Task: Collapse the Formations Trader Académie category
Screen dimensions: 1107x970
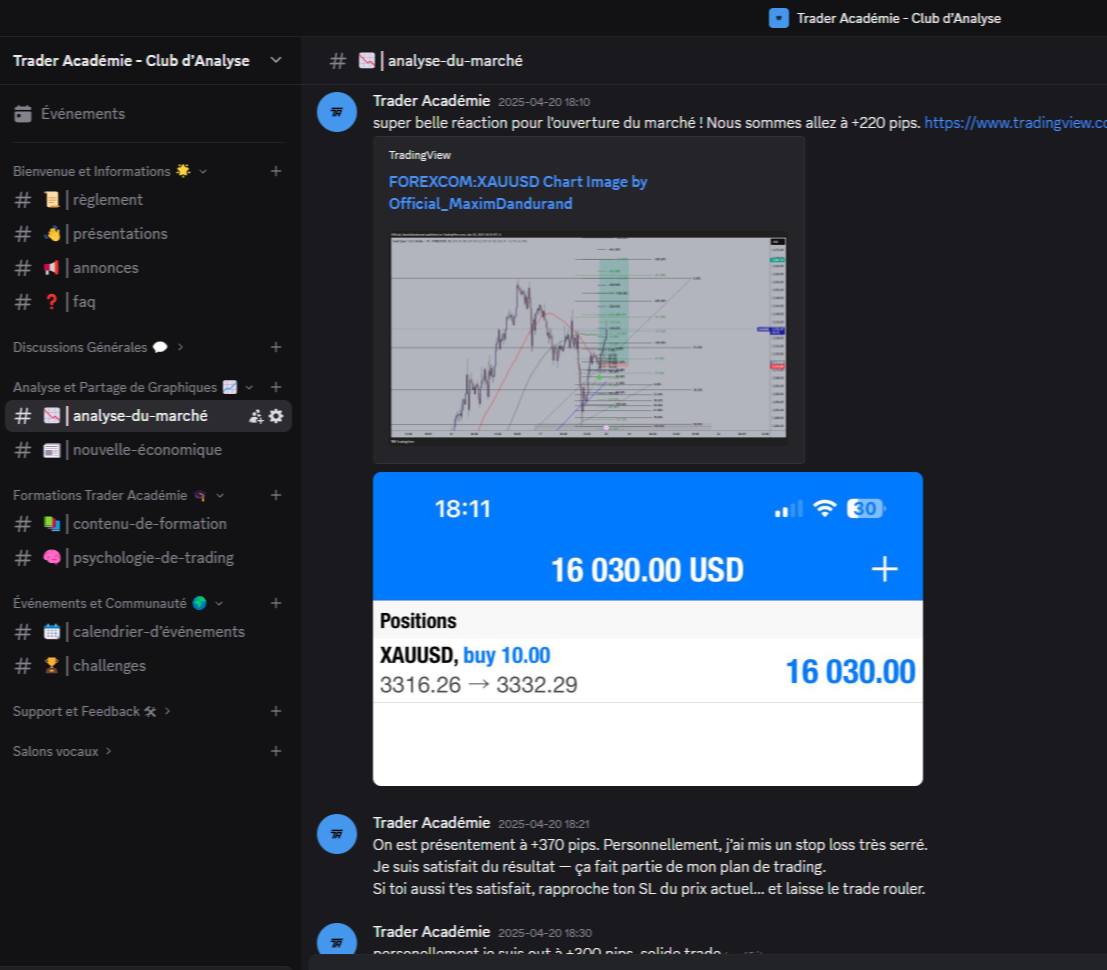Action: [220, 495]
